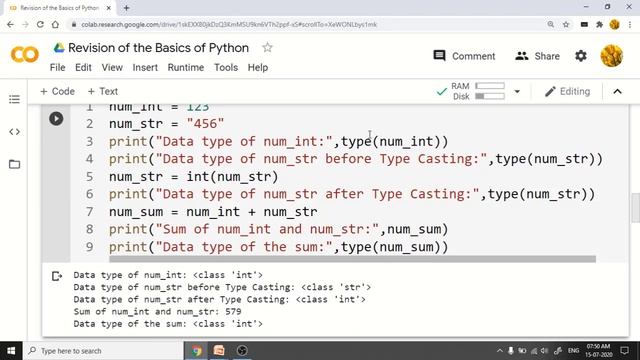This screenshot has height=360, width=640.
Task: Go back in the browser
Action: tap(10, 24)
